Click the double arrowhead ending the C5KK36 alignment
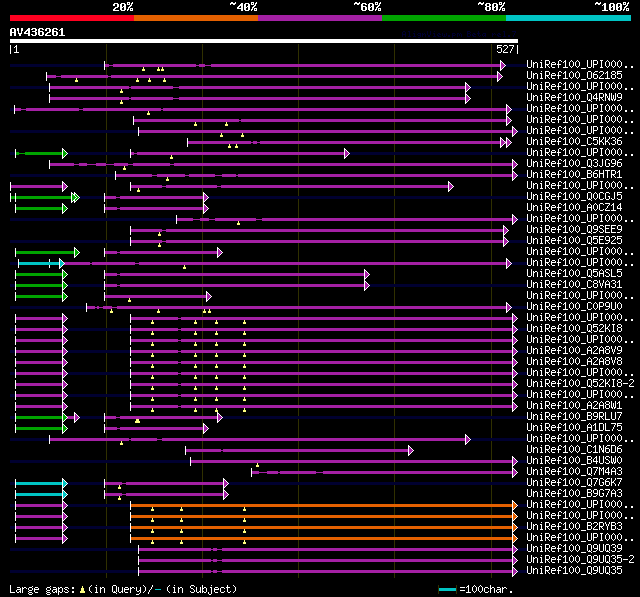Image resolution: width=640 pixels, height=597 pixels. [x=506, y=142]
